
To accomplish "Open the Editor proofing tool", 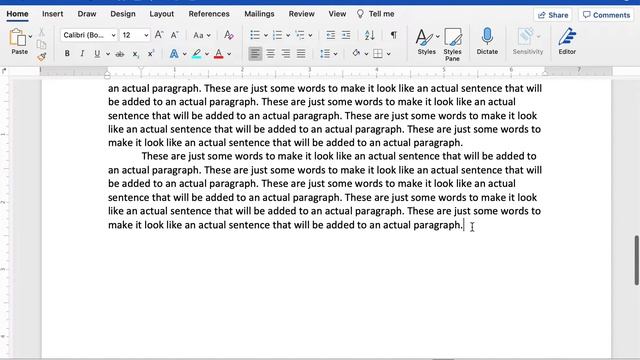I will 567,41.
